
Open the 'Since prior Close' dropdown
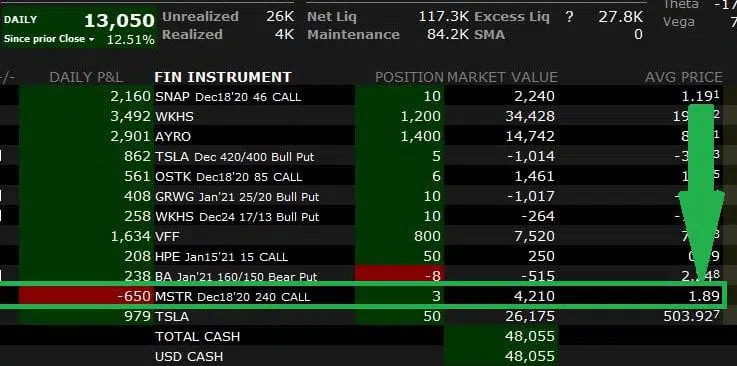[49, 39]
